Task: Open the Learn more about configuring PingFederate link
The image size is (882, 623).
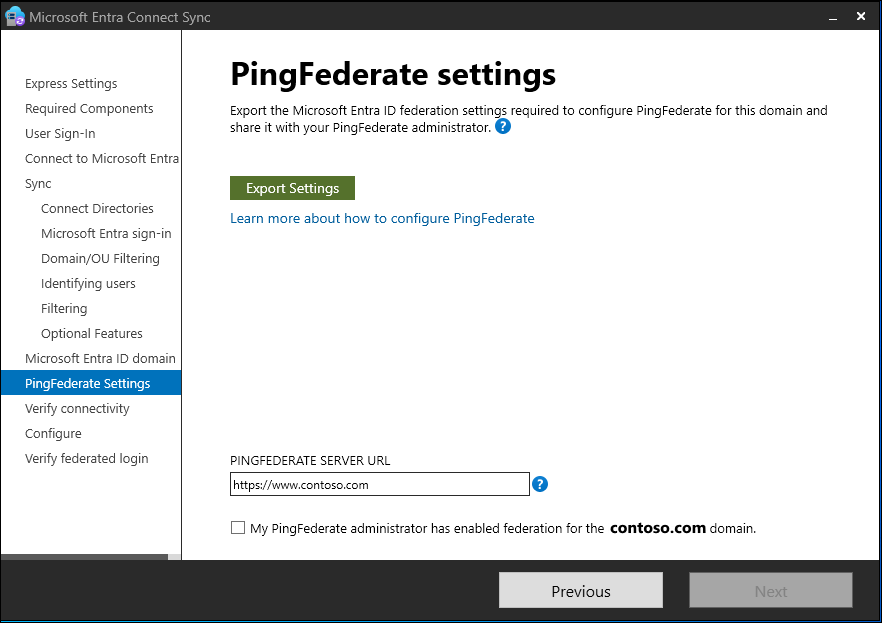Action: pyautogui.click(x=382, y=218)
